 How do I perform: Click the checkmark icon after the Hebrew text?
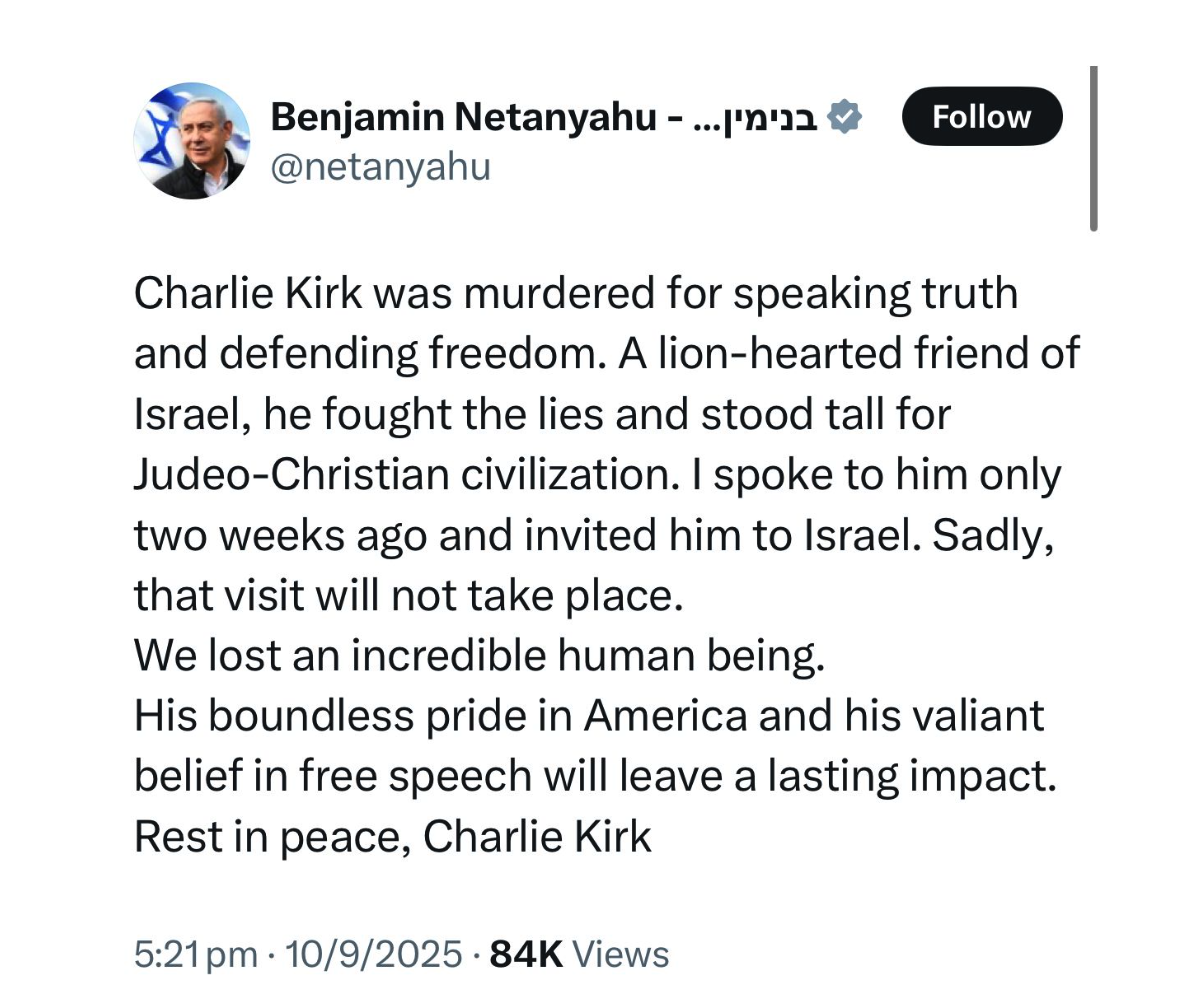(x=845, y=116)
